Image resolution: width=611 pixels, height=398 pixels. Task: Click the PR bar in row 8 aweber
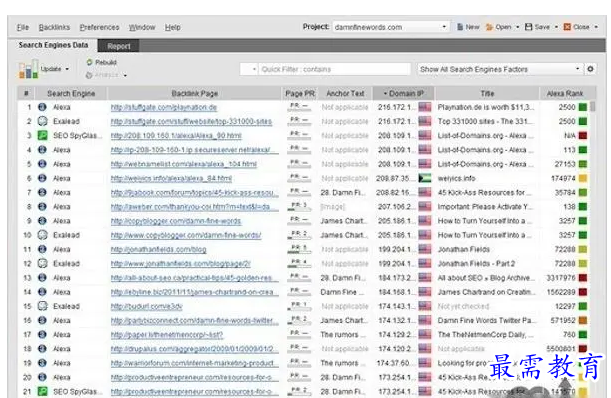tap(299, 207)
